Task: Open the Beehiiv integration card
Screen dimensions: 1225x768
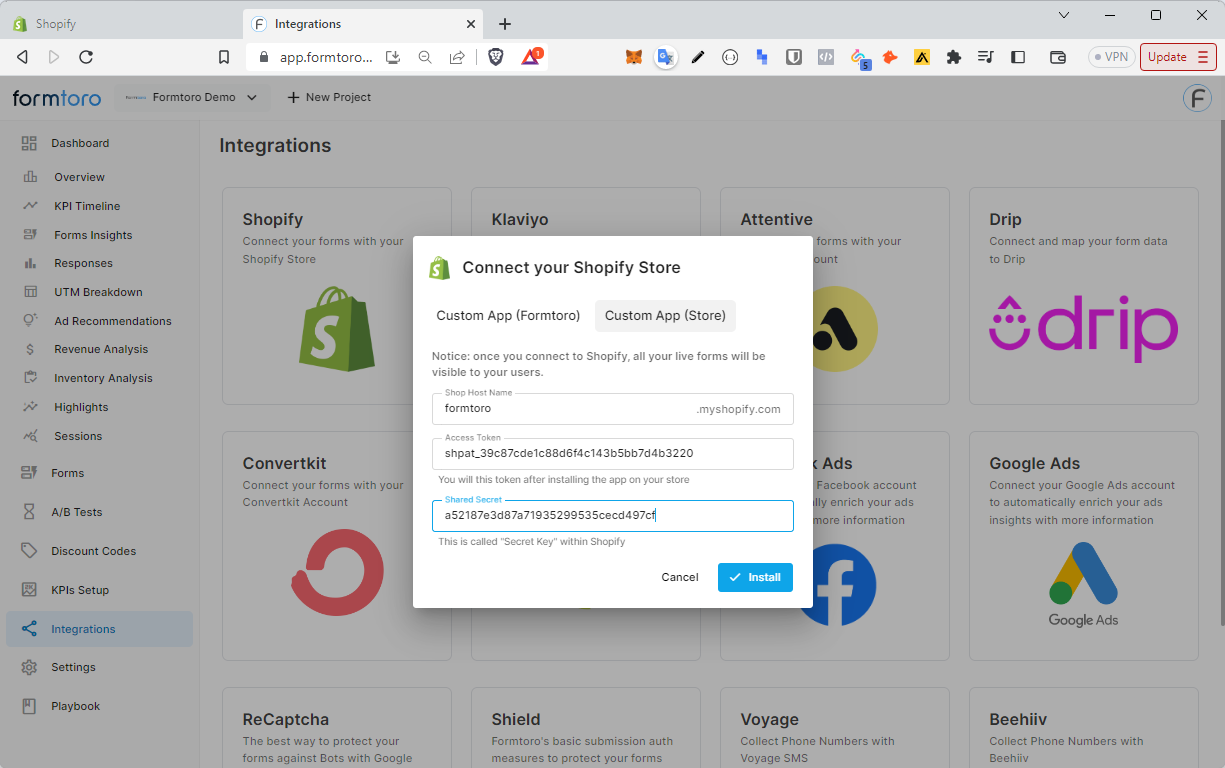Action: [1084, 728]
